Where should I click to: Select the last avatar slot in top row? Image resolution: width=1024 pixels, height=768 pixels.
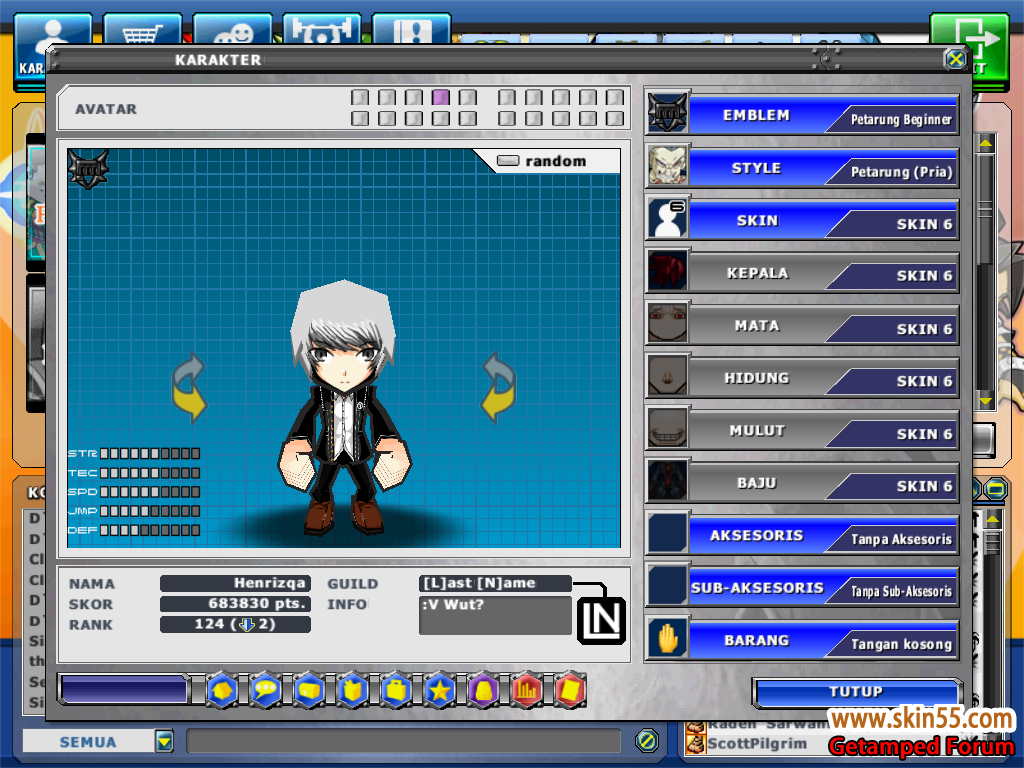pyautogui.click(x=615, y=97)
